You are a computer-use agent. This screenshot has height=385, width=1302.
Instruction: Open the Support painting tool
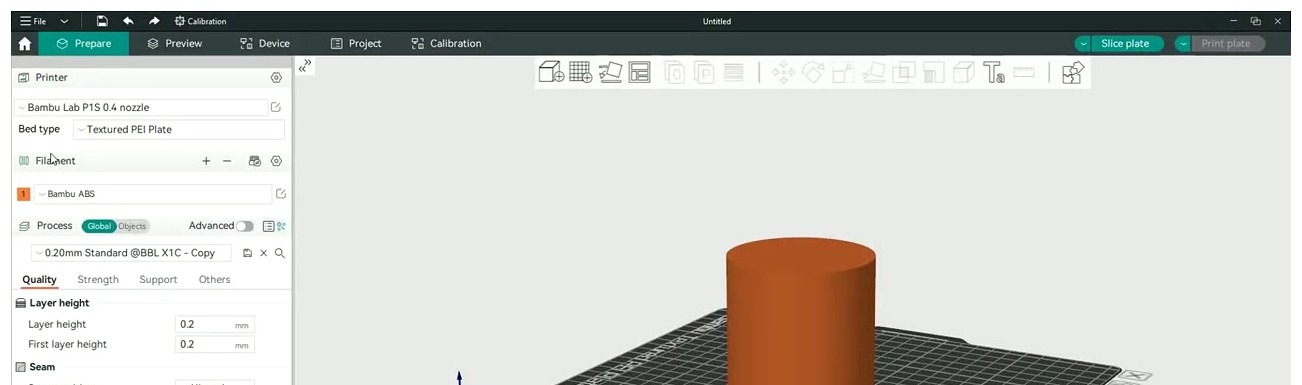[x=933, y=72]
